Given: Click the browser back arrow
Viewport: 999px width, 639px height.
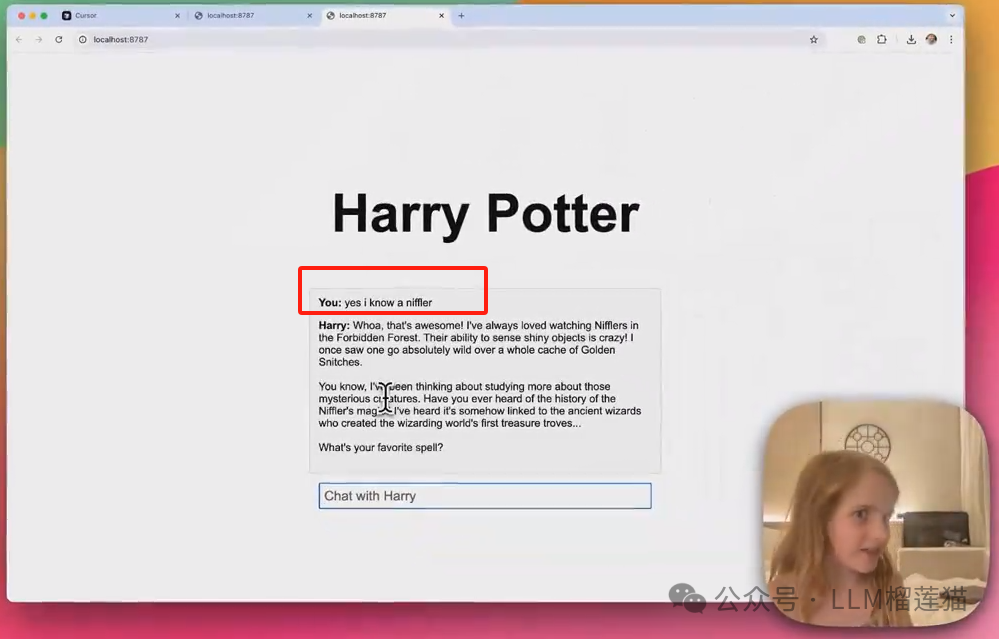Looking at the screenshot, I should click(x=19, y=40).
